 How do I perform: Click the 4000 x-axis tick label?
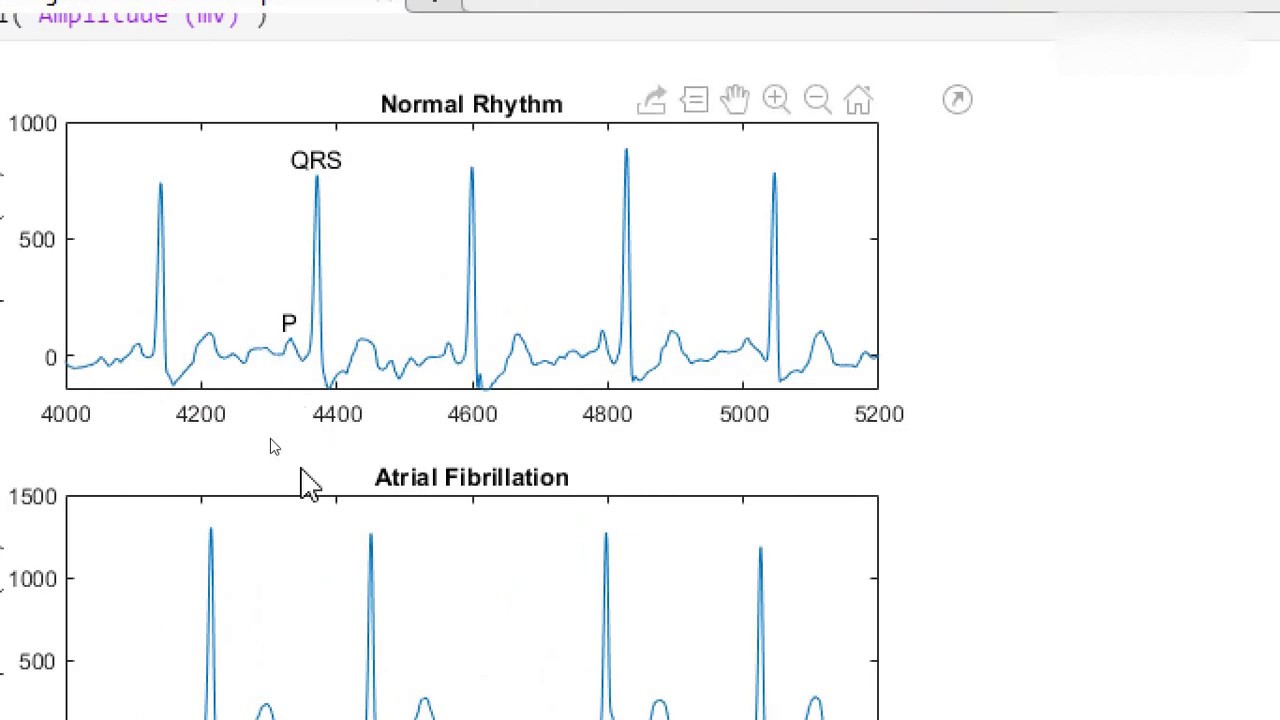point(66,414)
